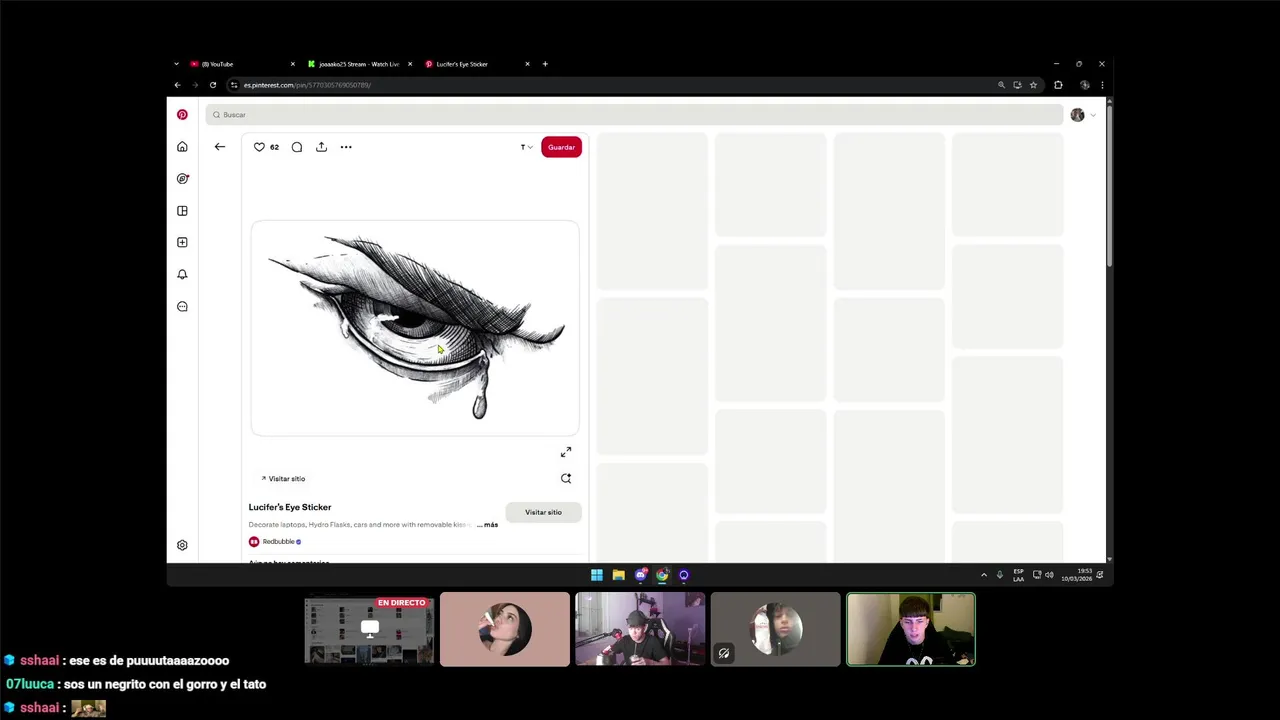This screenshot has height=720, width=1280.
Task: Open site information icon in address bar
Action: [234, 85]
